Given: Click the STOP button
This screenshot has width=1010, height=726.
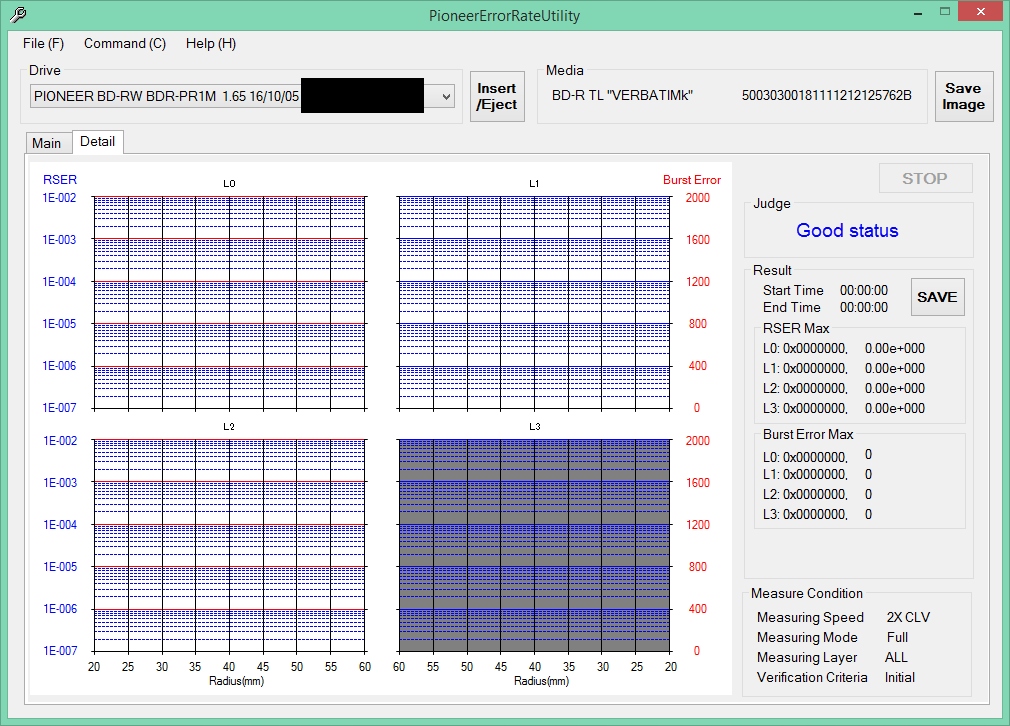Looking at the screenshot, I should (x=924, y=178).
